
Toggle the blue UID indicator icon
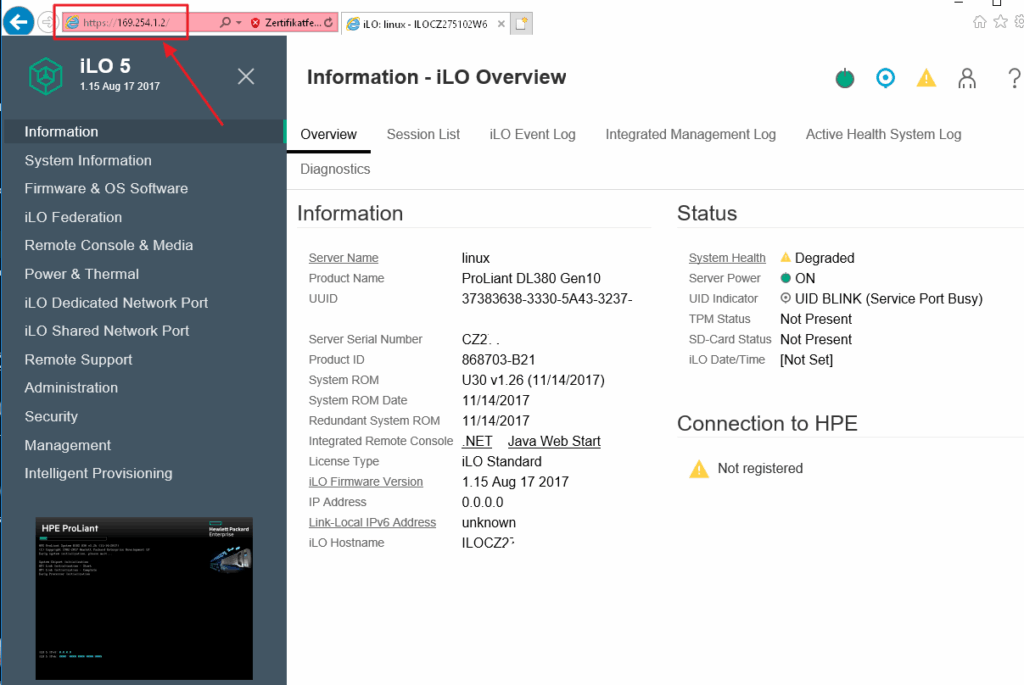coord(885,78)
